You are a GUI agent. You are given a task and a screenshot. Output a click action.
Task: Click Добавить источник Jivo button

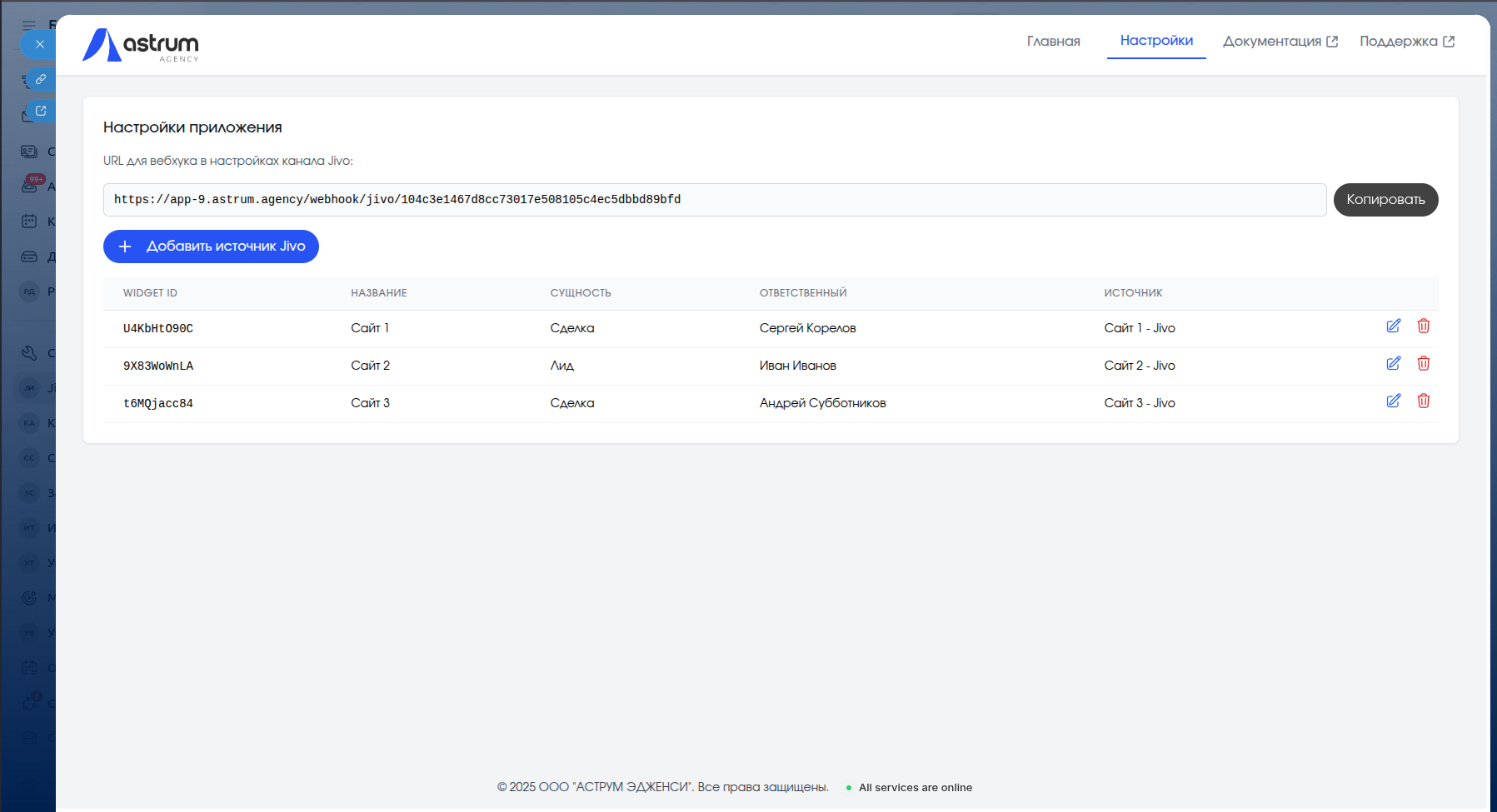211,247
